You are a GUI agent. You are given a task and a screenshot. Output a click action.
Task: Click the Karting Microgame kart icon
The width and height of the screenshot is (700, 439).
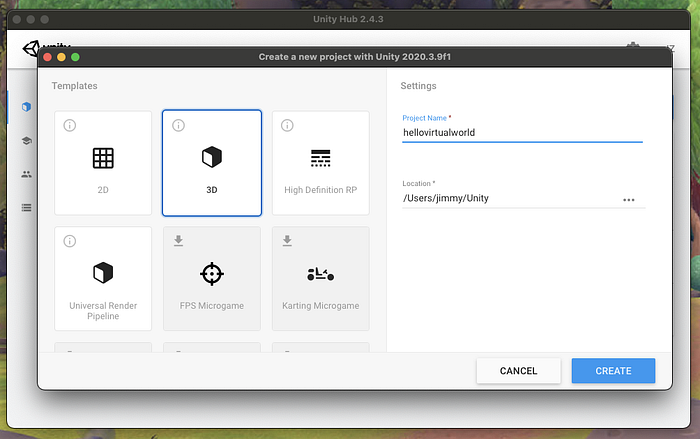click(321, 274)
